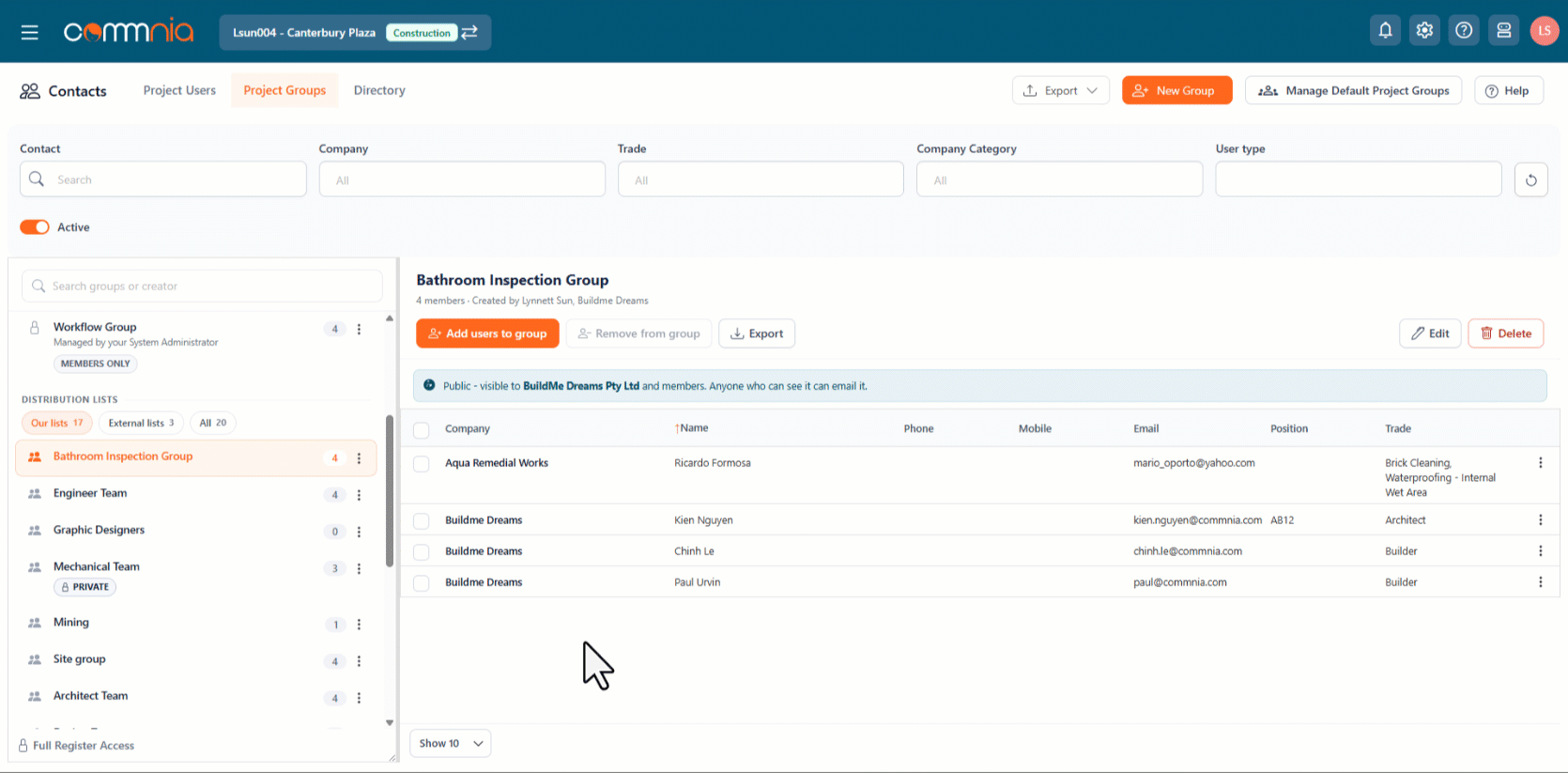Open the Graphic Designers list
This screenshot has height=773, width=1568.
point(196,531)
